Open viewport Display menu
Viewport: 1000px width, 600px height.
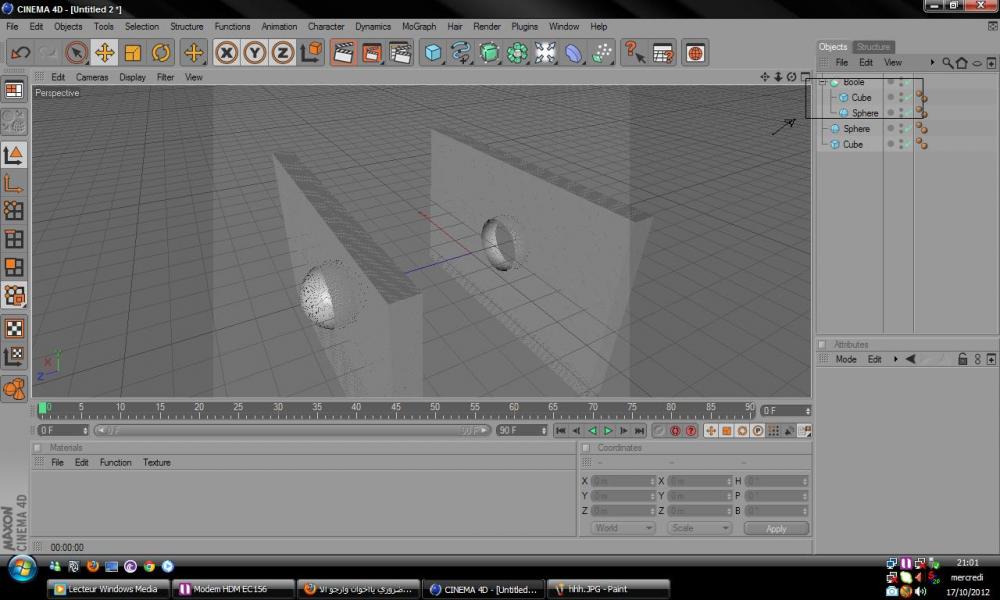click(133, 77)
